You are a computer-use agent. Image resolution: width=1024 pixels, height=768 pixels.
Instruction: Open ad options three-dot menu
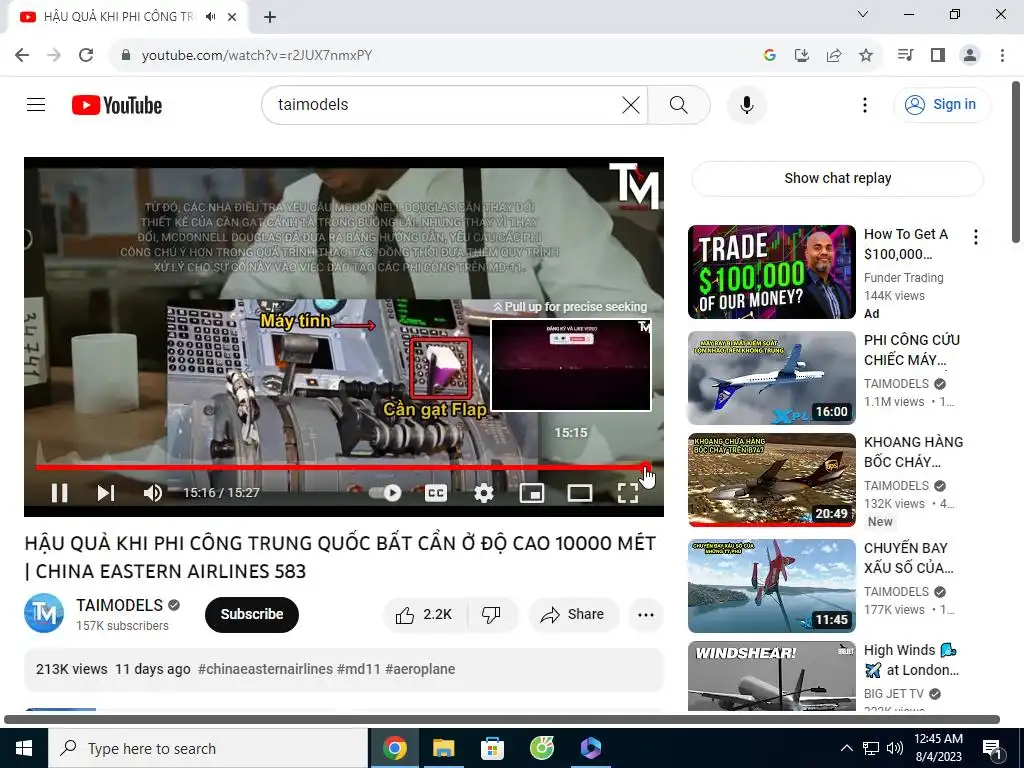pos(976,237)
